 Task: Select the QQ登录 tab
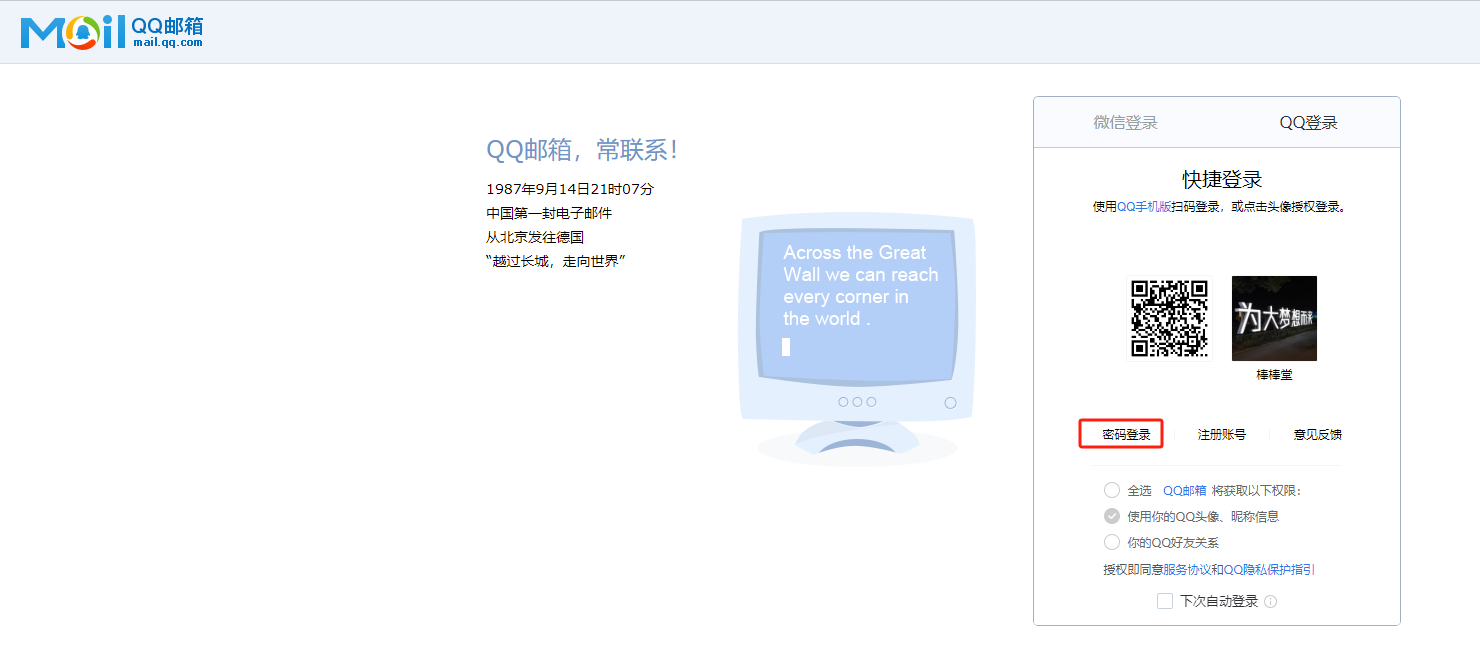(x=1308, y=123)
